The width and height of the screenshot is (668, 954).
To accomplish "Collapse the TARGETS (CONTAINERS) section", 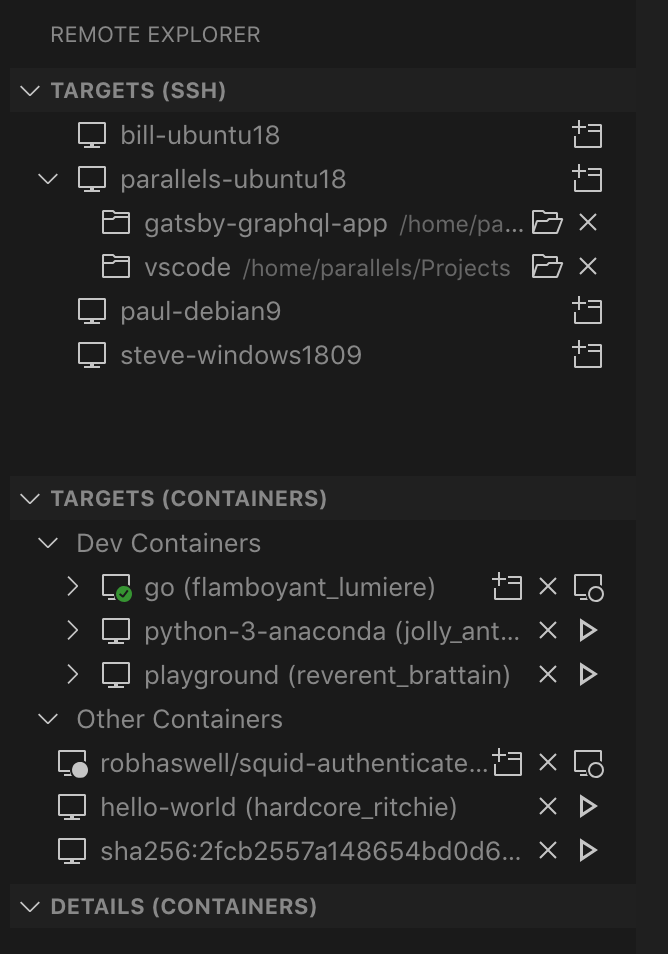I will click(x=29, y=498).
